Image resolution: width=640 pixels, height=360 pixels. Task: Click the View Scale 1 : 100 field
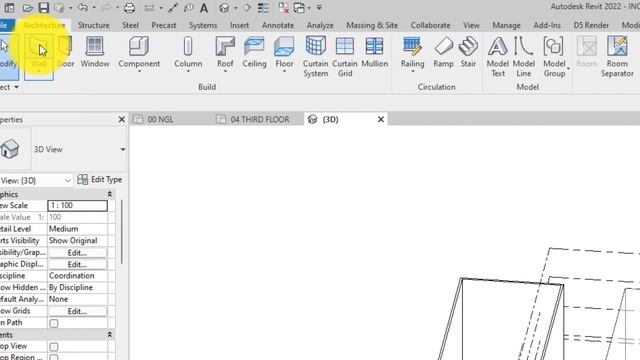(x=78, y=206)
